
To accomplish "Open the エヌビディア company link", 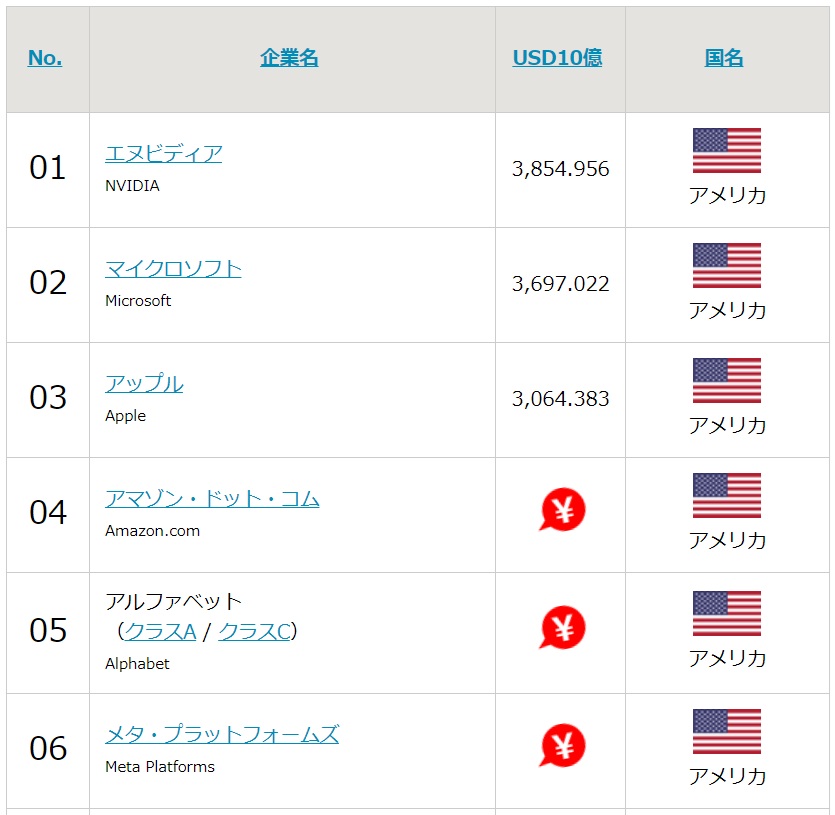I will [163, 153].
